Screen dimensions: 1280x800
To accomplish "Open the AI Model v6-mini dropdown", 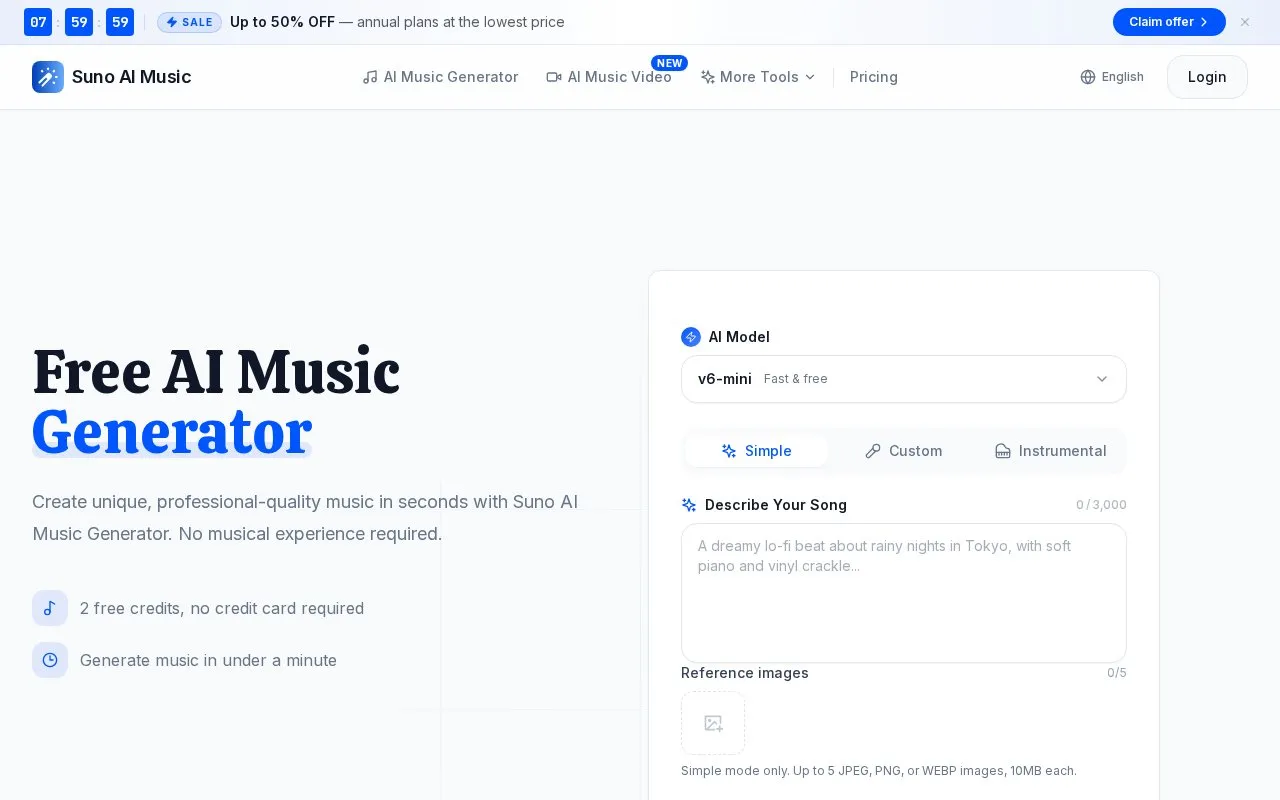I will [904, 379].
